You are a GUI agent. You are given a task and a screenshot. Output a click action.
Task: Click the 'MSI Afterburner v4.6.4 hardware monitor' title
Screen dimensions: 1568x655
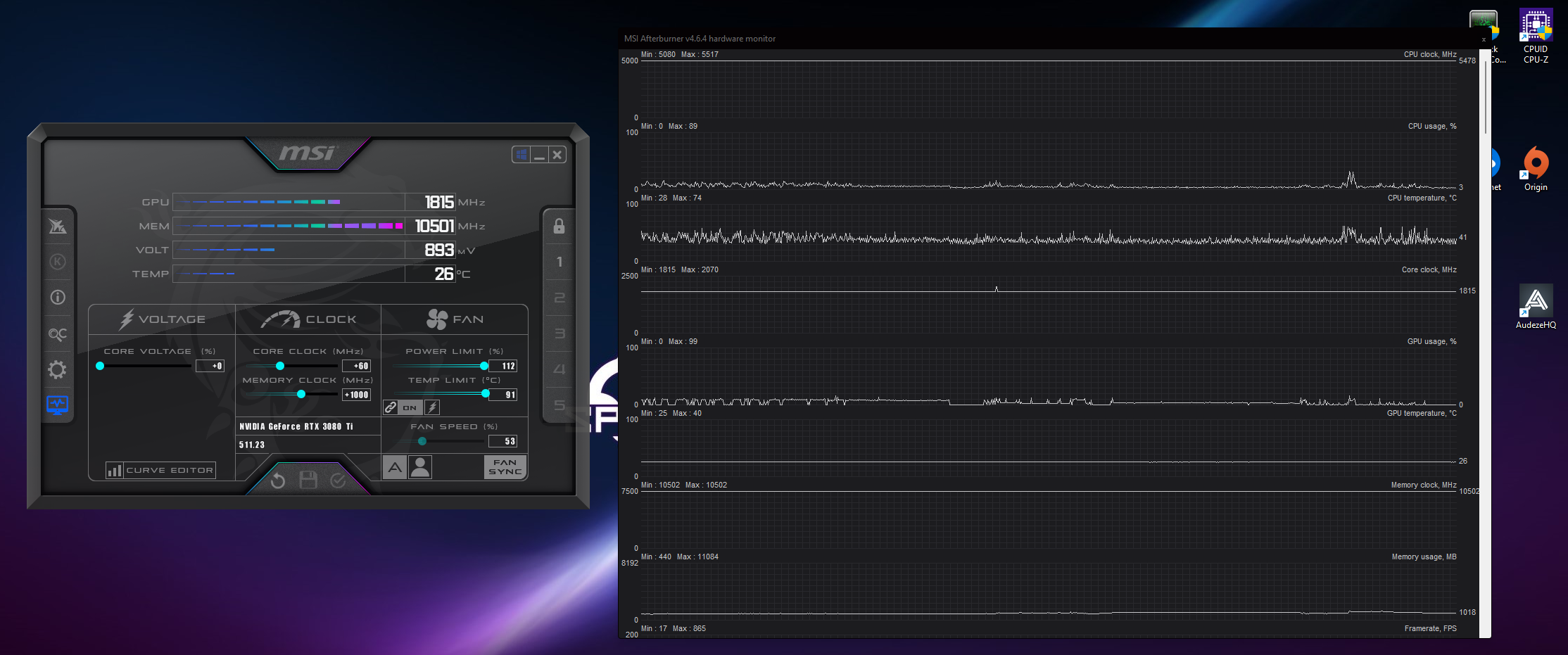tap(700, 39)
